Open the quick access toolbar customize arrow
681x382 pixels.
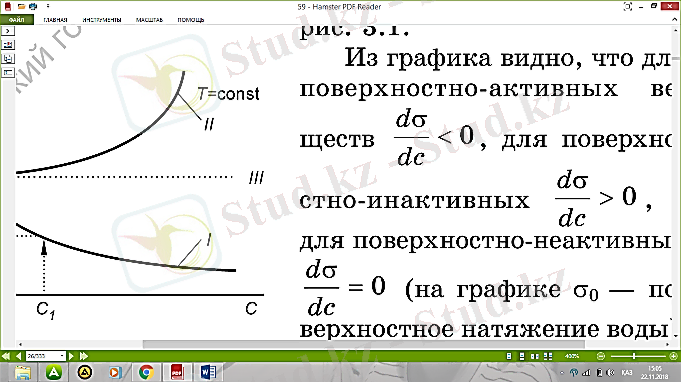coord(48,7)
